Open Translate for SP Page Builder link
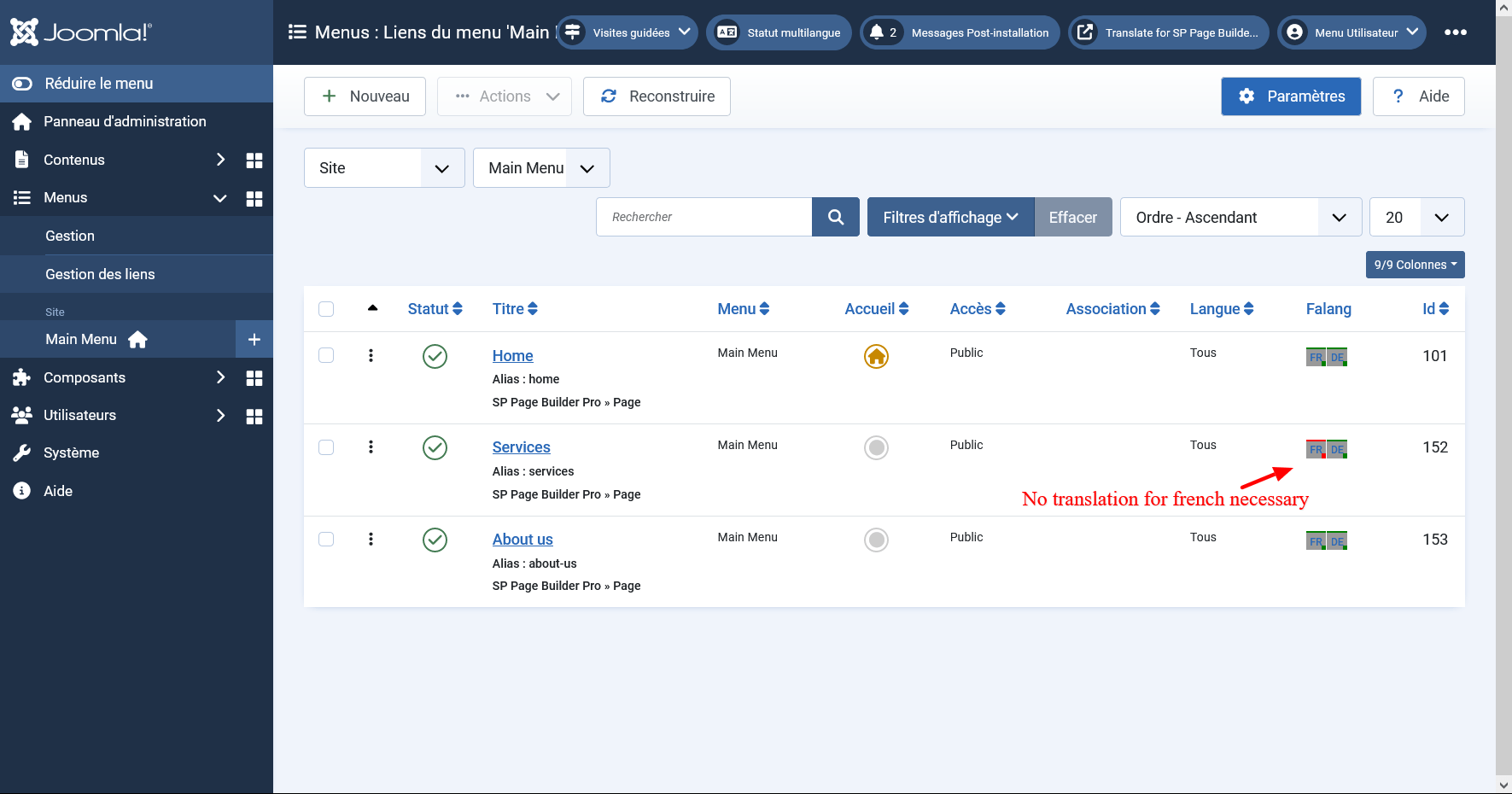1512x794 pixels. (x=1168, y=32)
